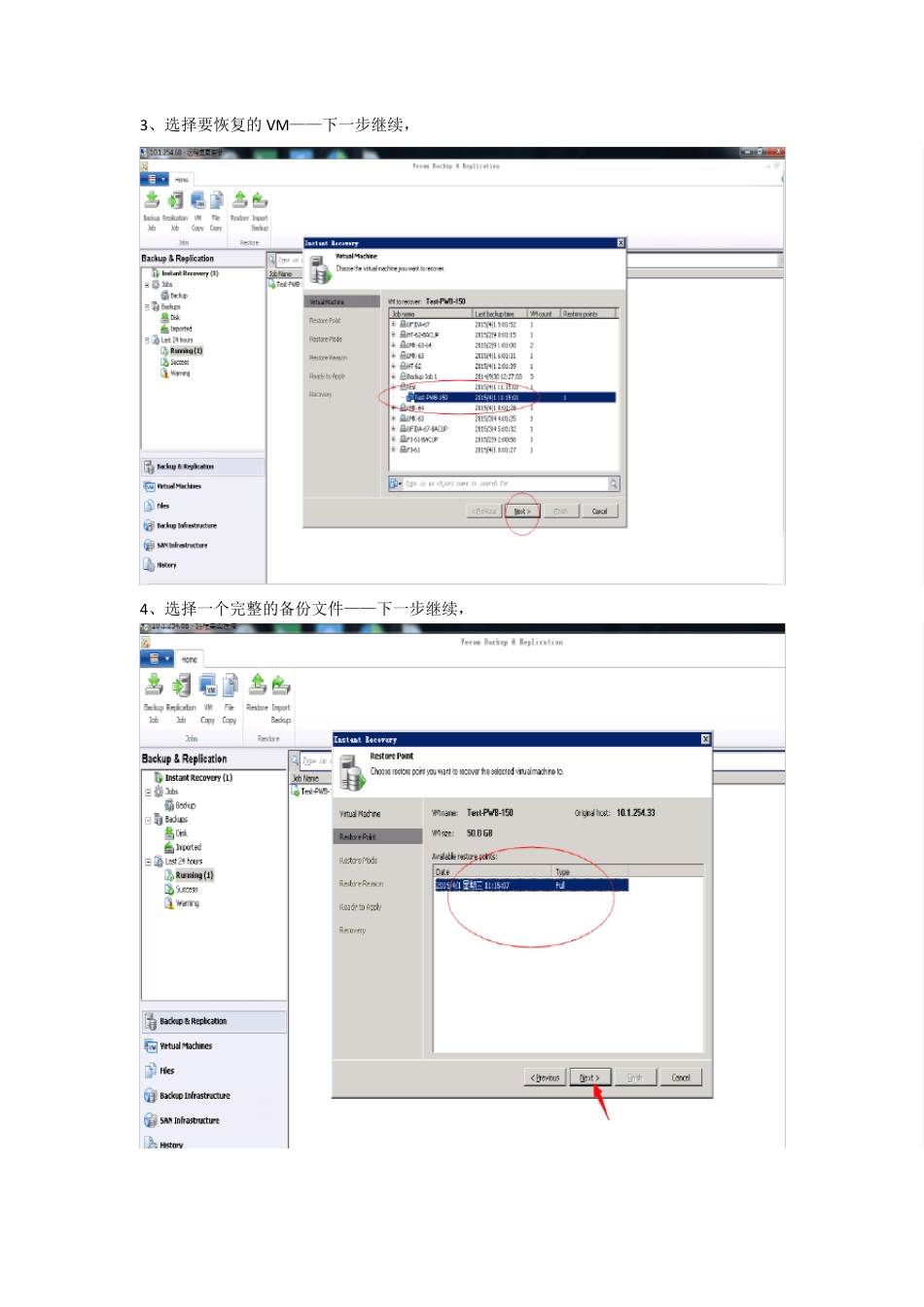The height and width of the screenshot is (1307, 924).
Task: Click Next button in Restore Point dialog
Action: 589,1077
